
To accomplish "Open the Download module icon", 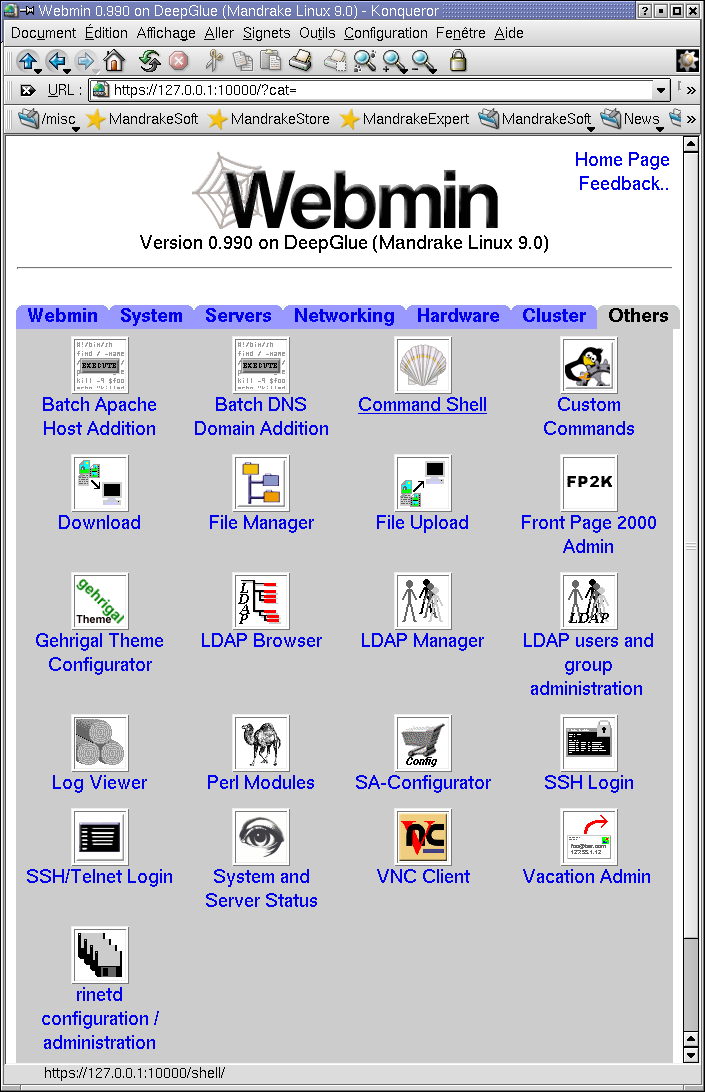I will (100, 483).
